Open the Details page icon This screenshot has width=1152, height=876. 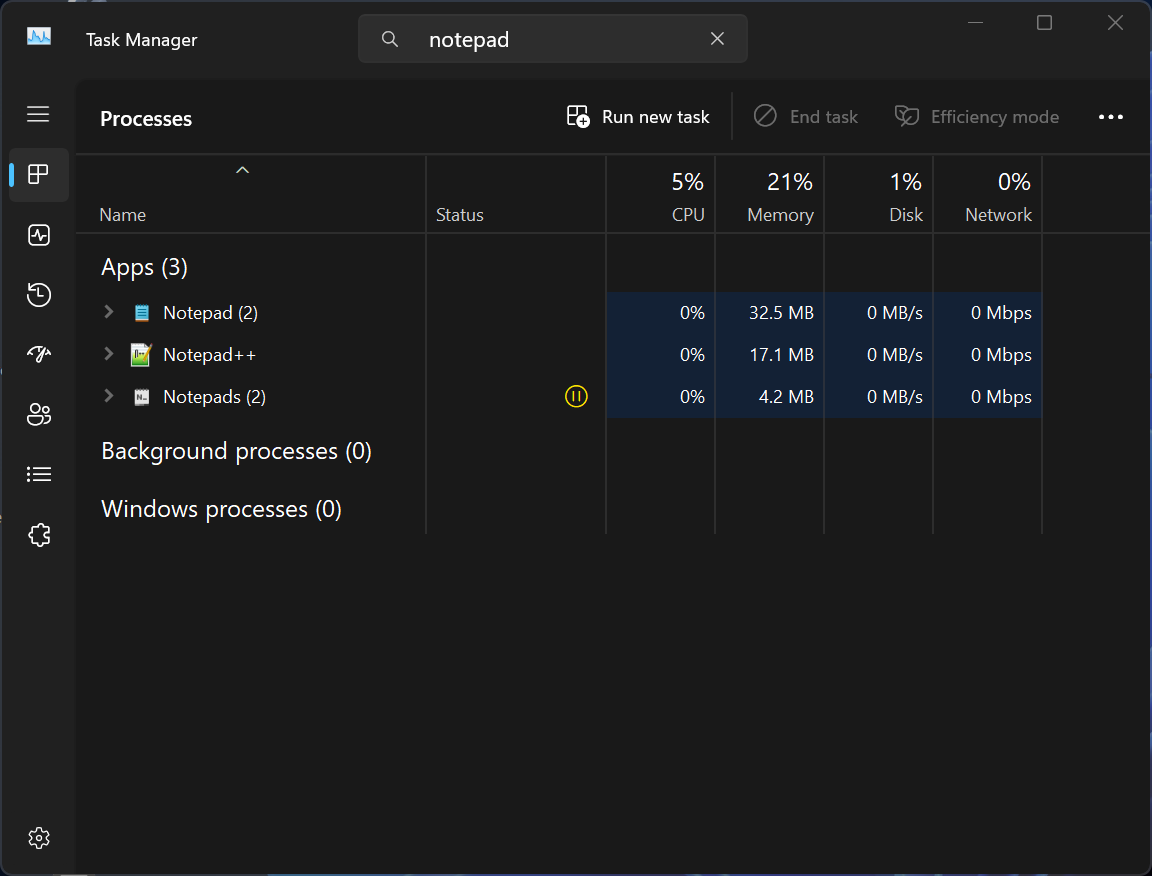pos(38,474)
